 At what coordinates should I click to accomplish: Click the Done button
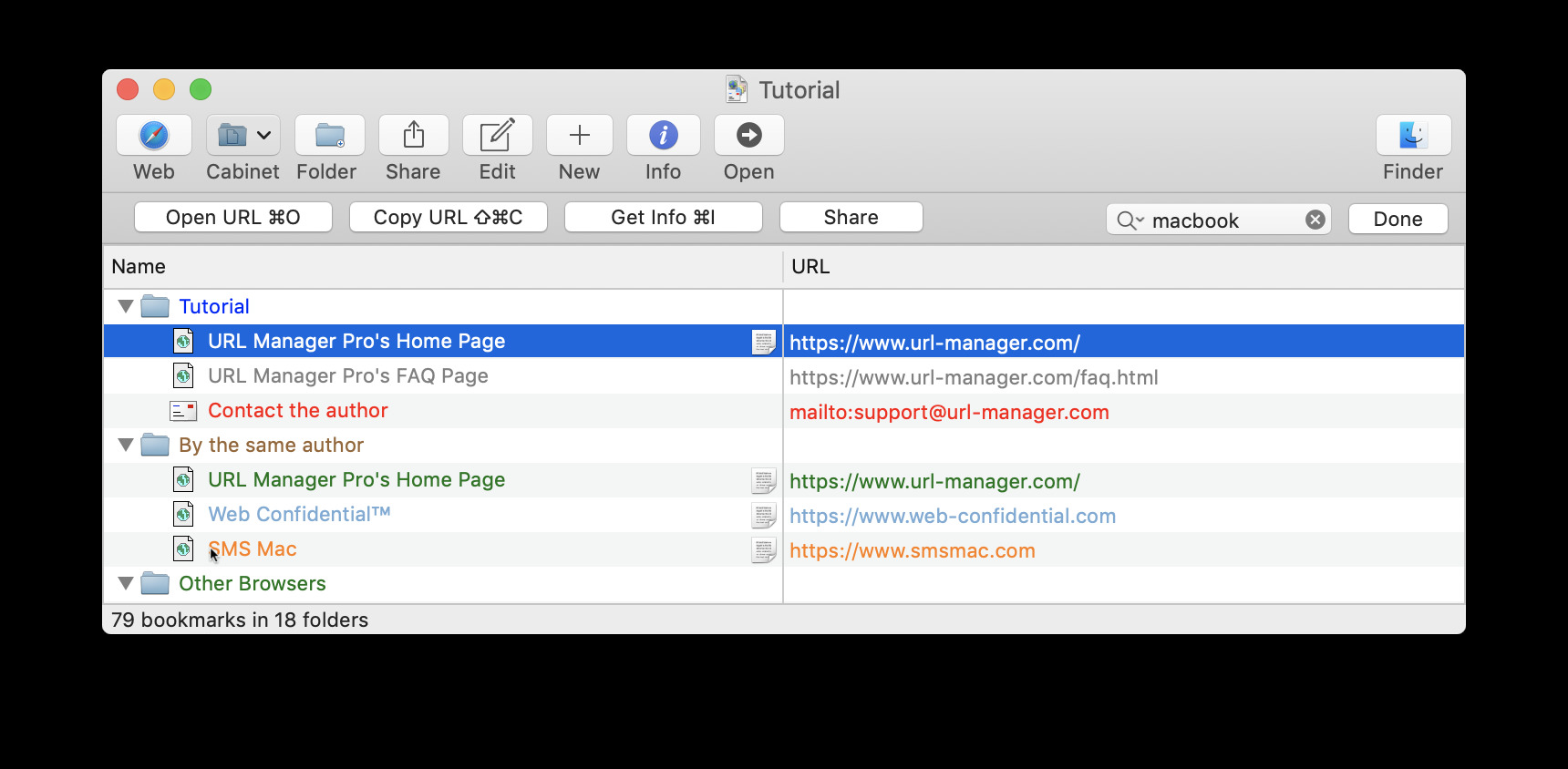1397,220
